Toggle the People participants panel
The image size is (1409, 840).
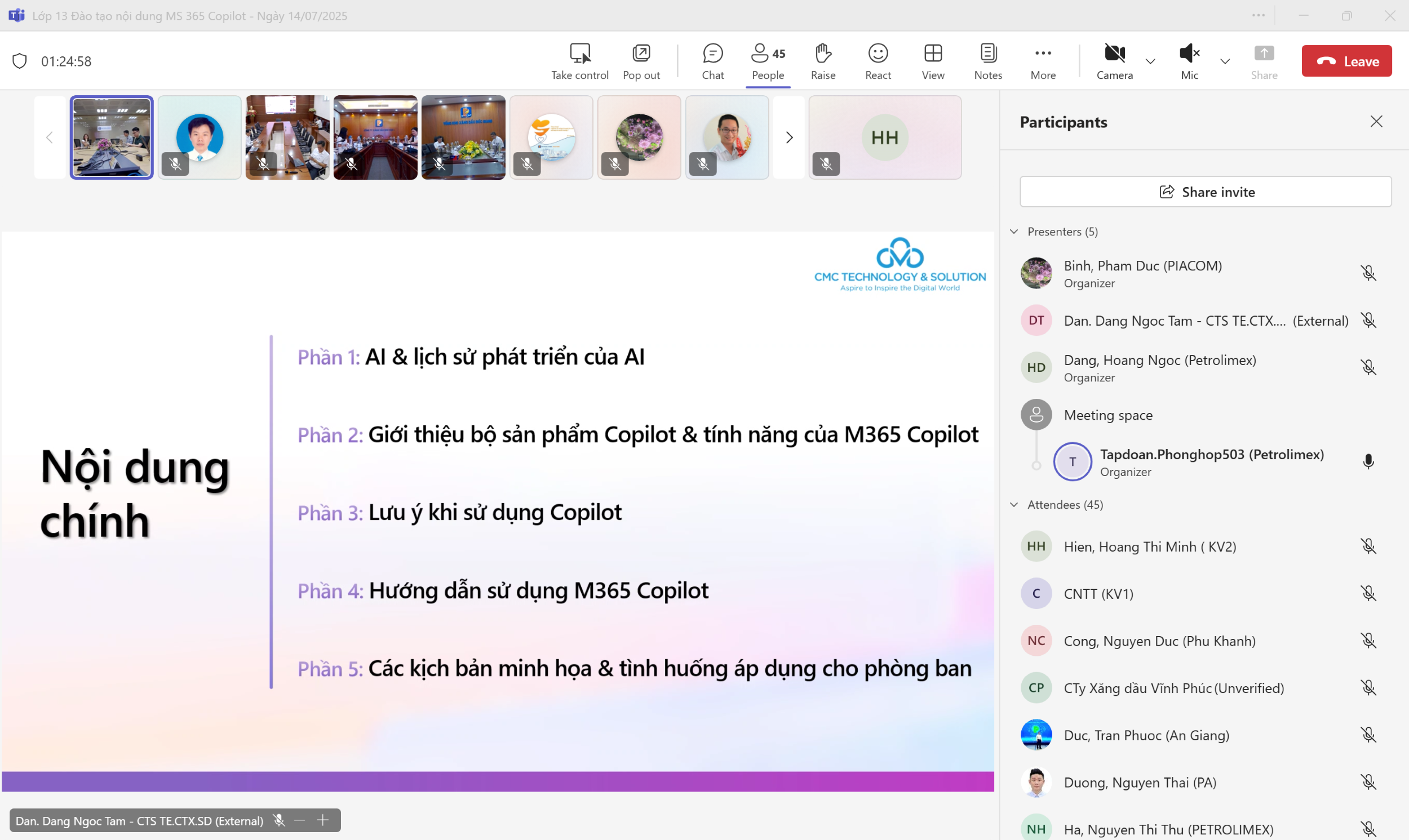(768, 60)
